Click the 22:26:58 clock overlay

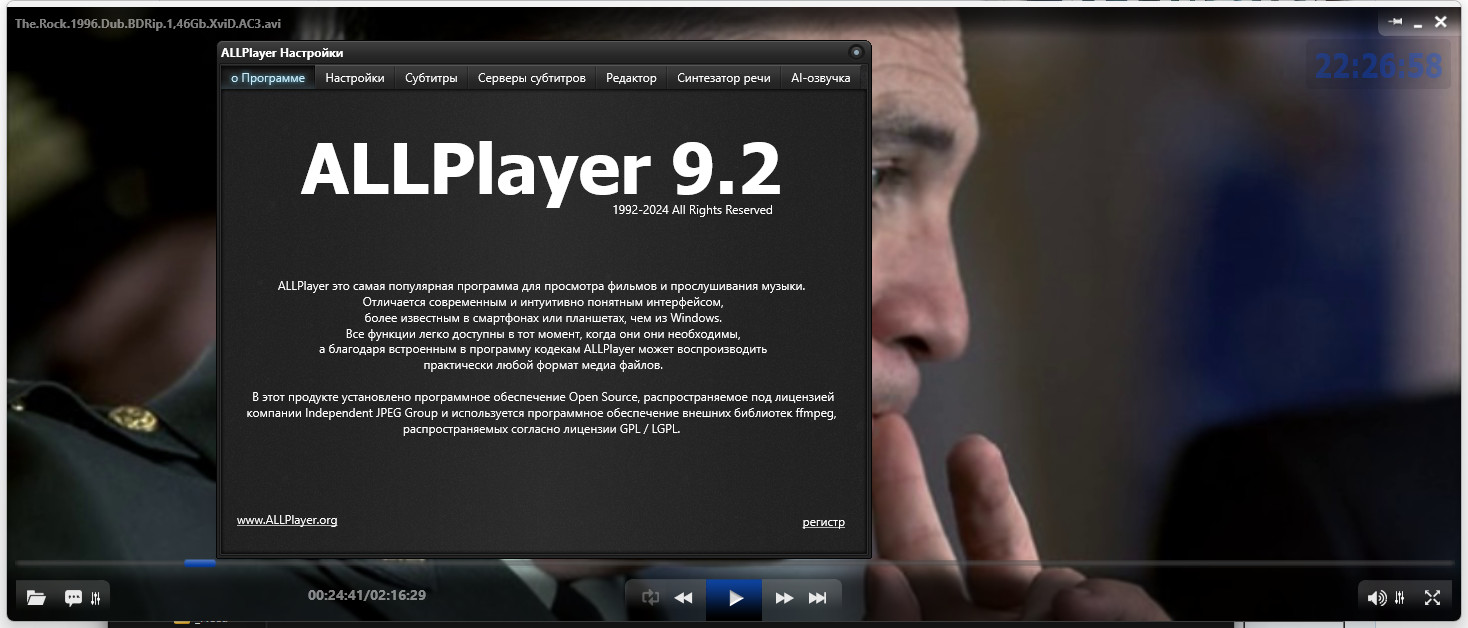[1378, 66]
